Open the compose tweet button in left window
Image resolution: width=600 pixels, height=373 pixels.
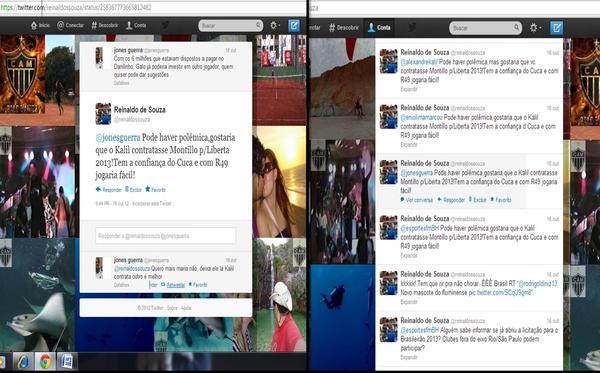pos(294,26)
